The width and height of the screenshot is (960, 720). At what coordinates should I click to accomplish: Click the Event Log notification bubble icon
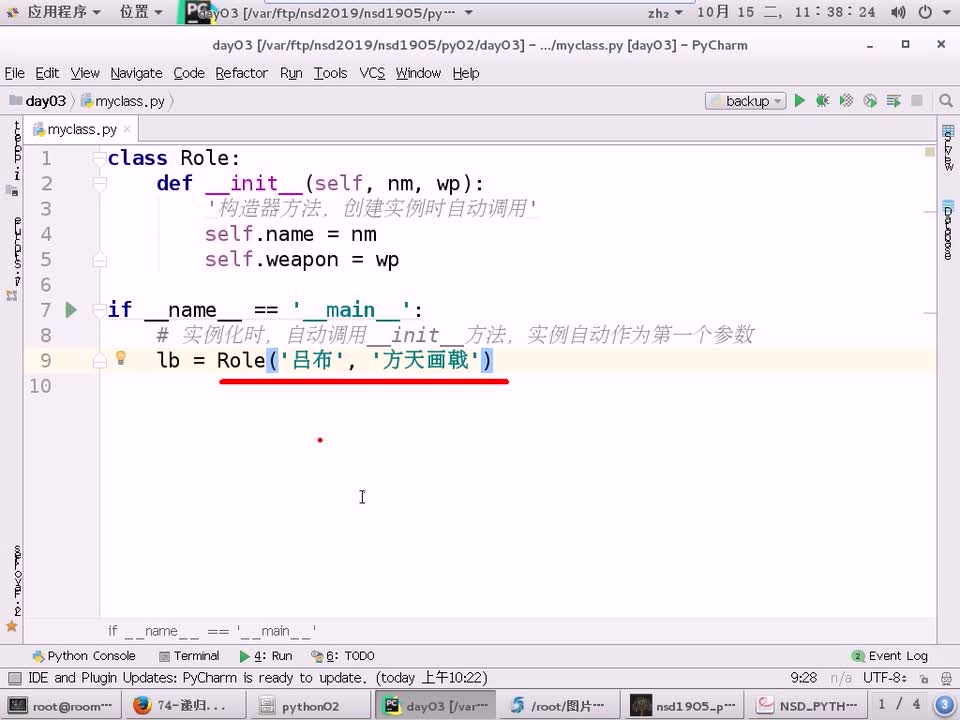(x=858, y=656)
